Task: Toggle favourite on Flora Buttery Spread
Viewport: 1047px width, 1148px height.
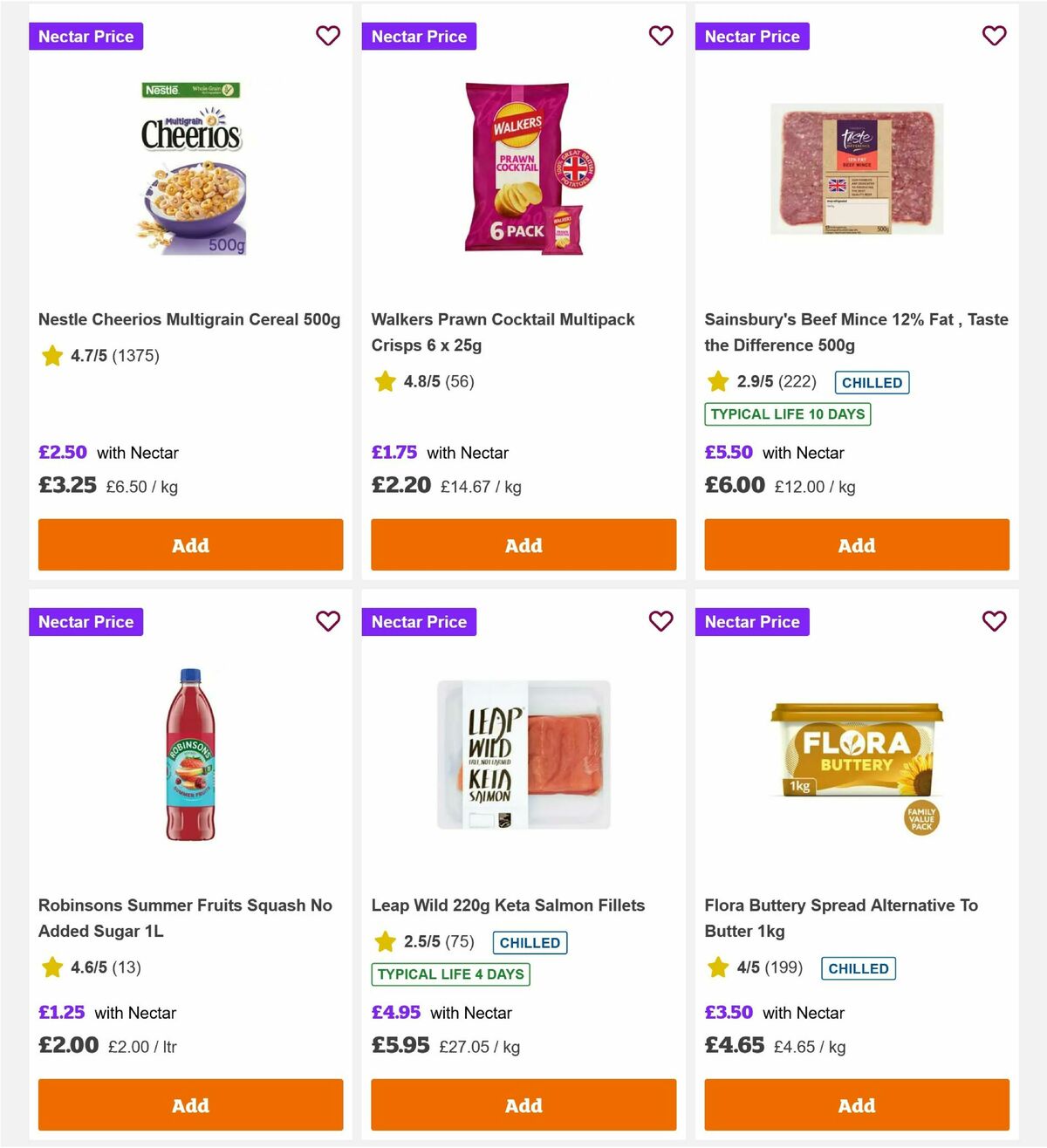Action: (995, 621)
